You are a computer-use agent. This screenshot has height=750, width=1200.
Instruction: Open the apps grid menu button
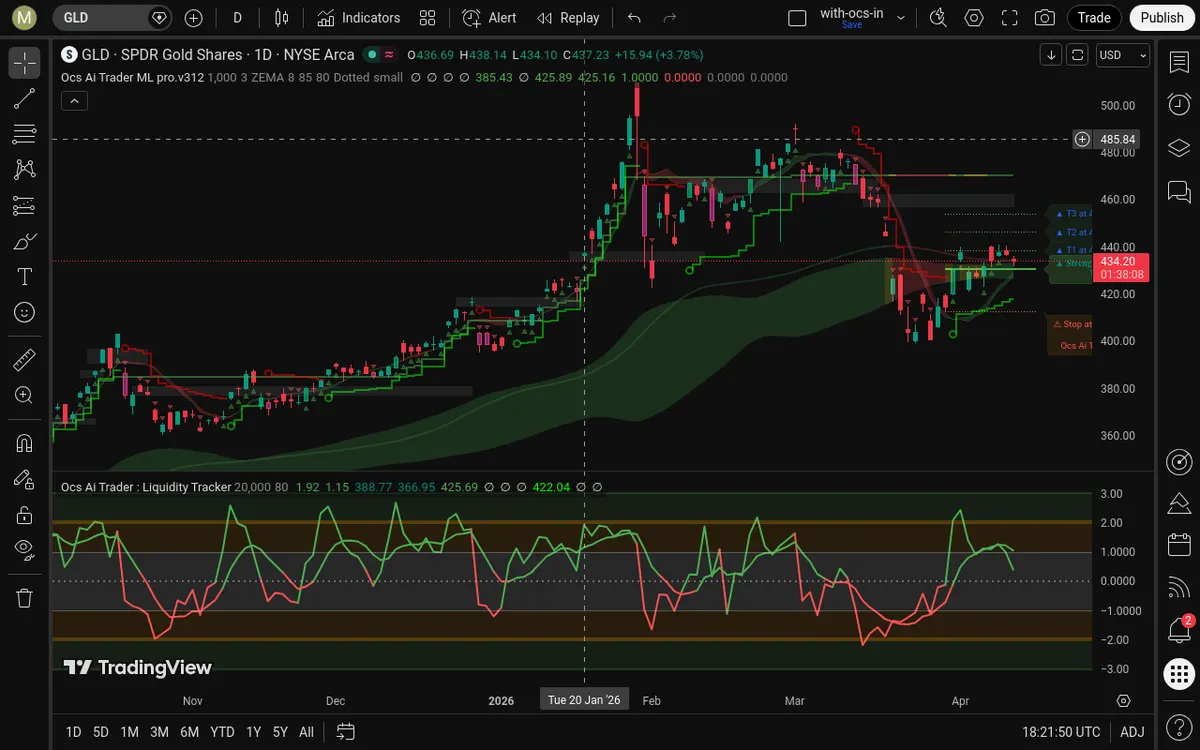click(1179, 674)
